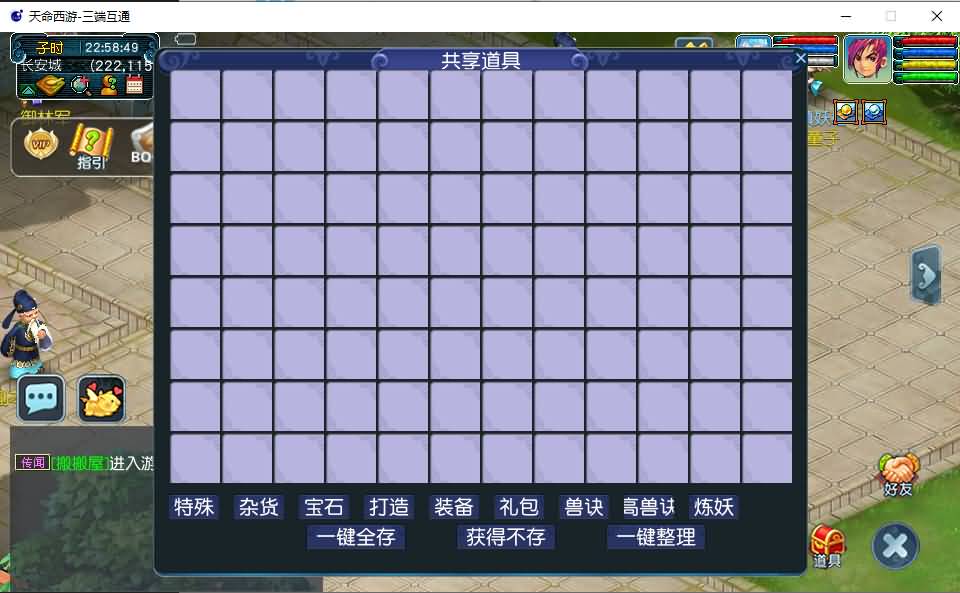Switch to the 装备 category tab

coord(453,507)
